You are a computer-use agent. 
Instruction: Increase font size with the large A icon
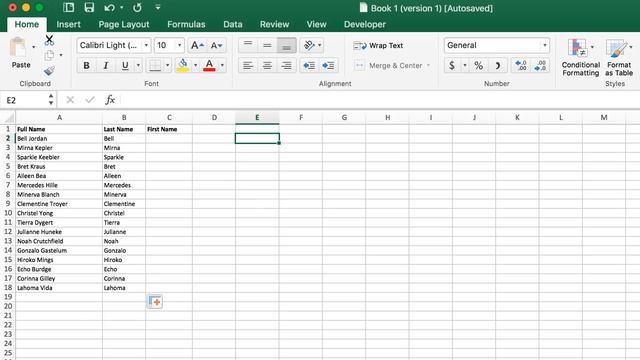(197, 45)
